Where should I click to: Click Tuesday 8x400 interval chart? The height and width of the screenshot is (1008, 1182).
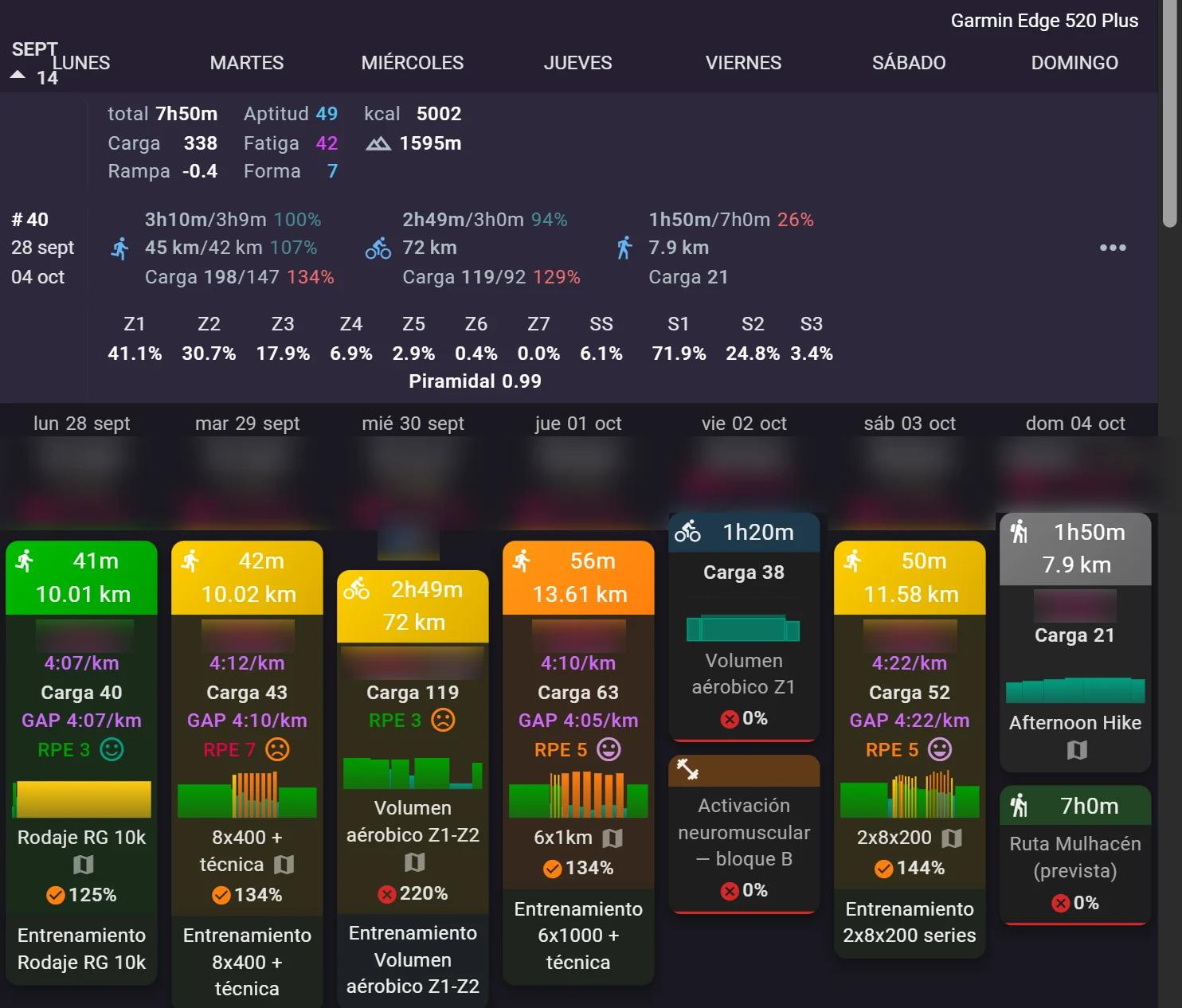tap(247, 796)
